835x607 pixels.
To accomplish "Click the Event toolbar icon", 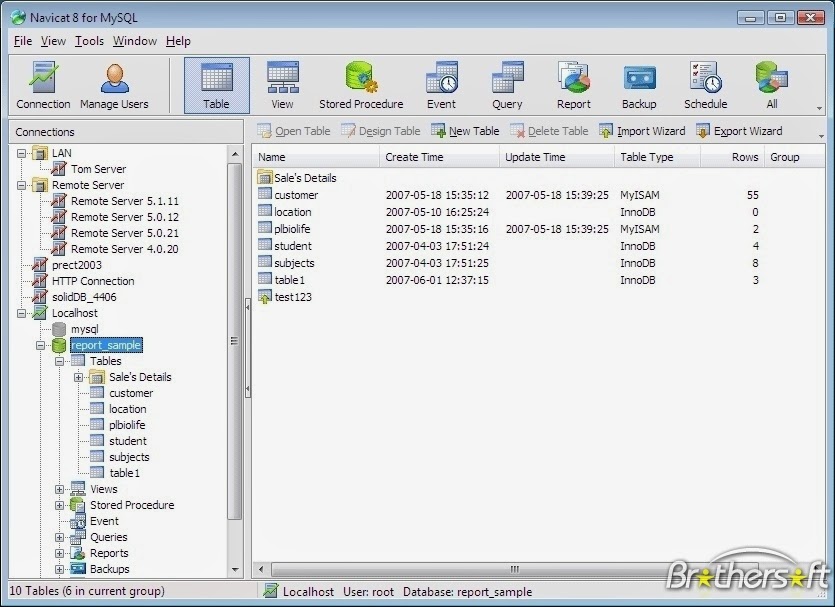I will tap(441, 84).
